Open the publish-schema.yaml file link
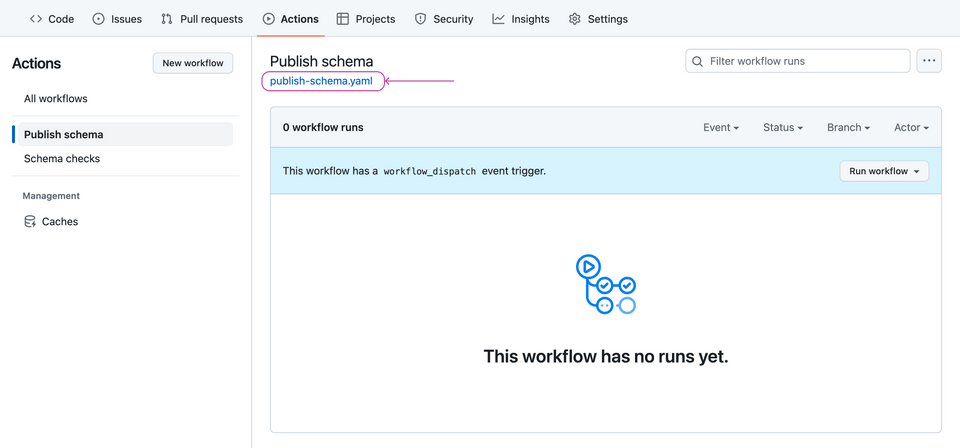The image size is (960, 448). [321, 81]
